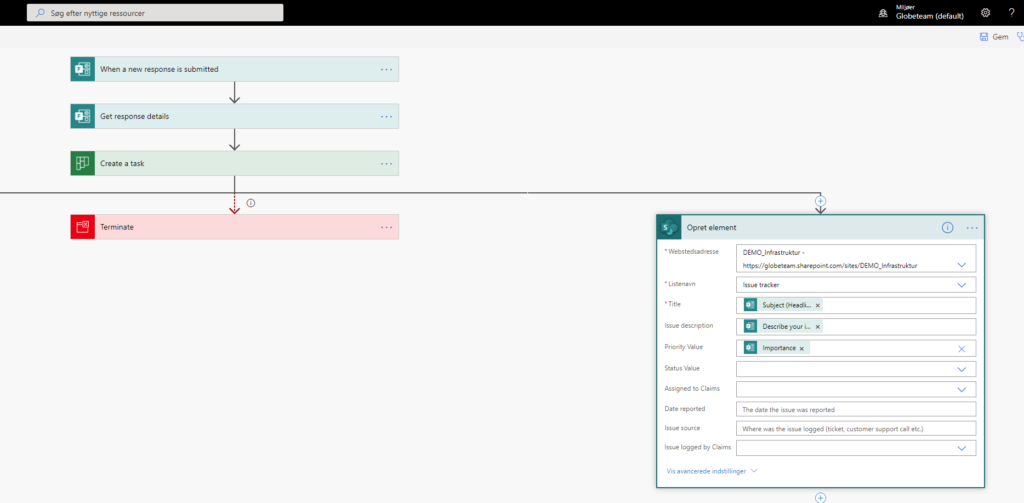This screenshot has width=1024, height=503.
Task: Click the Forms icon on 'Get response details'
Action: 82,116
